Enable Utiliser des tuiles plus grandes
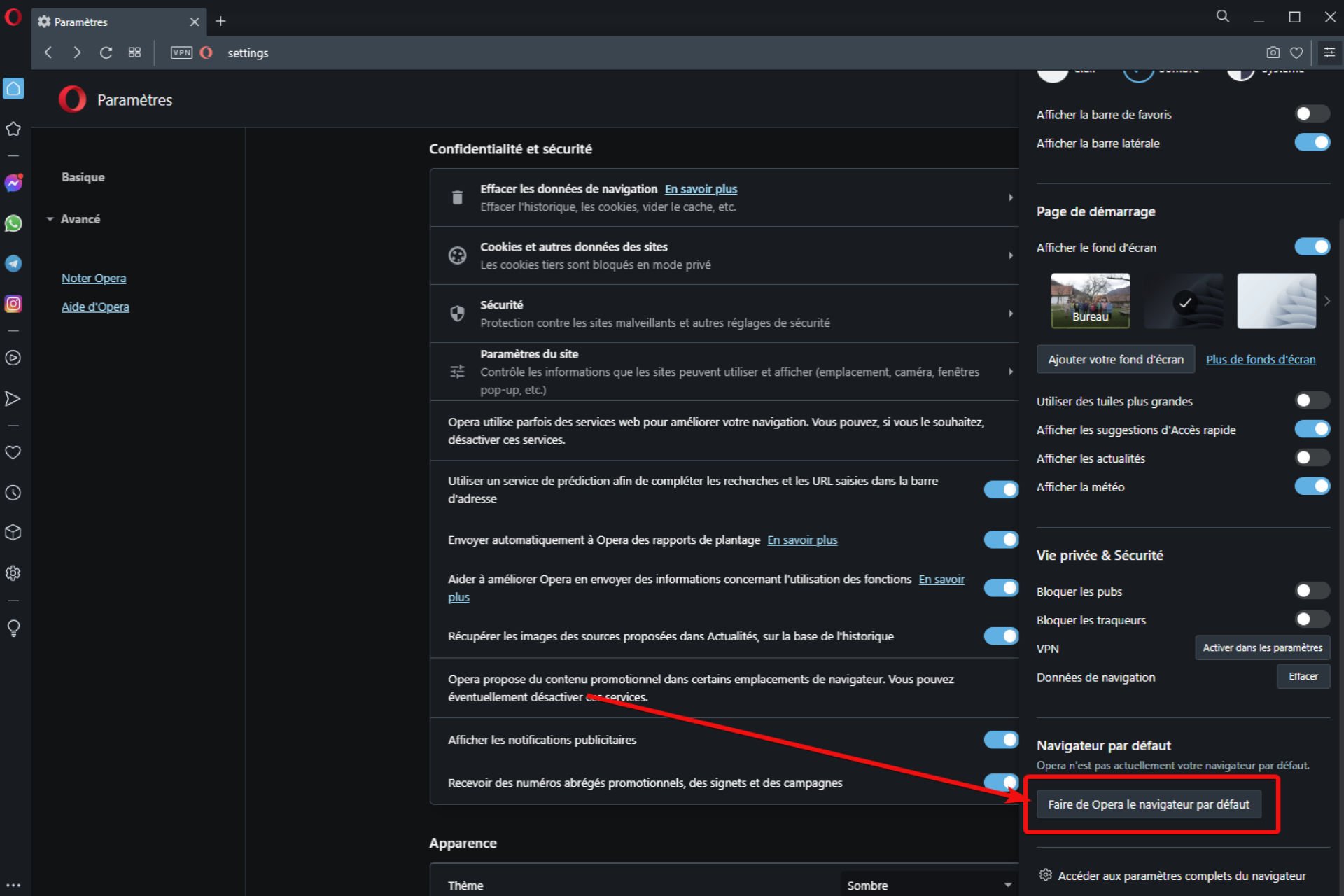This screenshot has width=1344, height=896. pyautogui.click(x=1312, y=400)
